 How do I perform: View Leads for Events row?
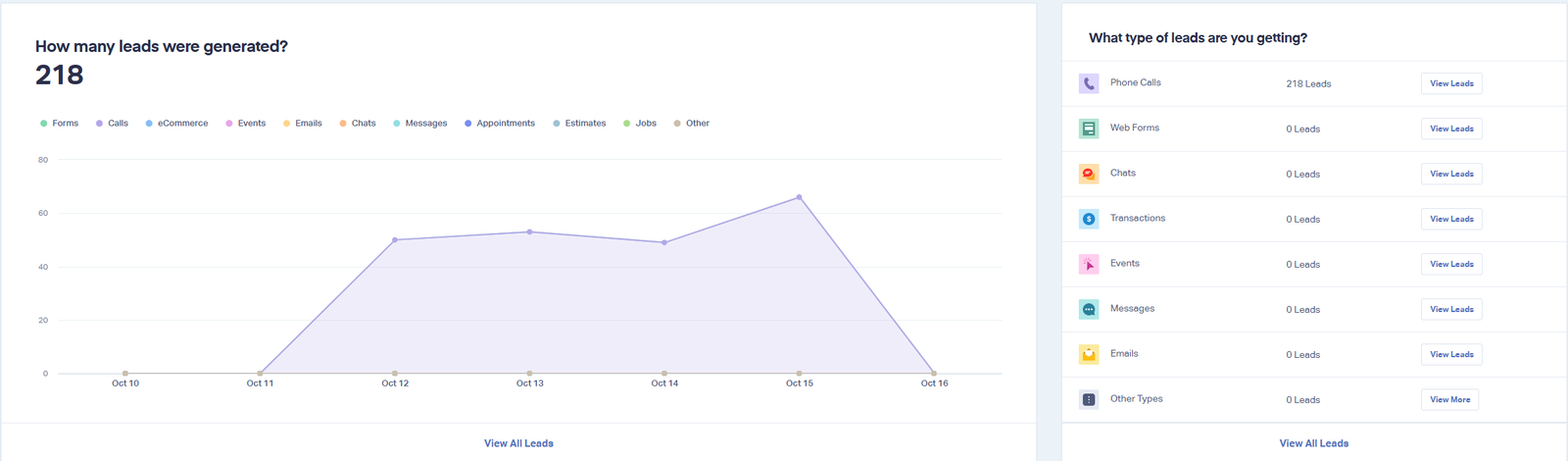click(x=1451, y=264)
